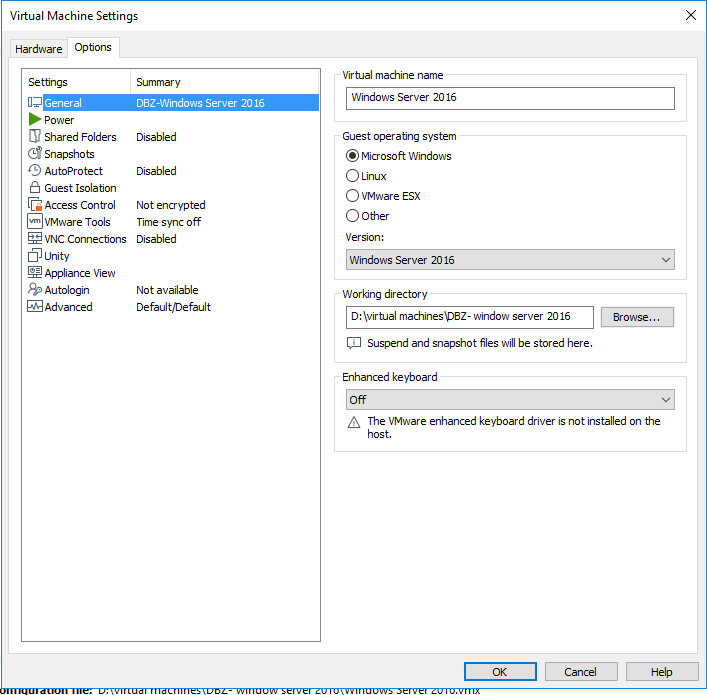
Task: Click the Summary column header
Action: [x=225, y=82]
